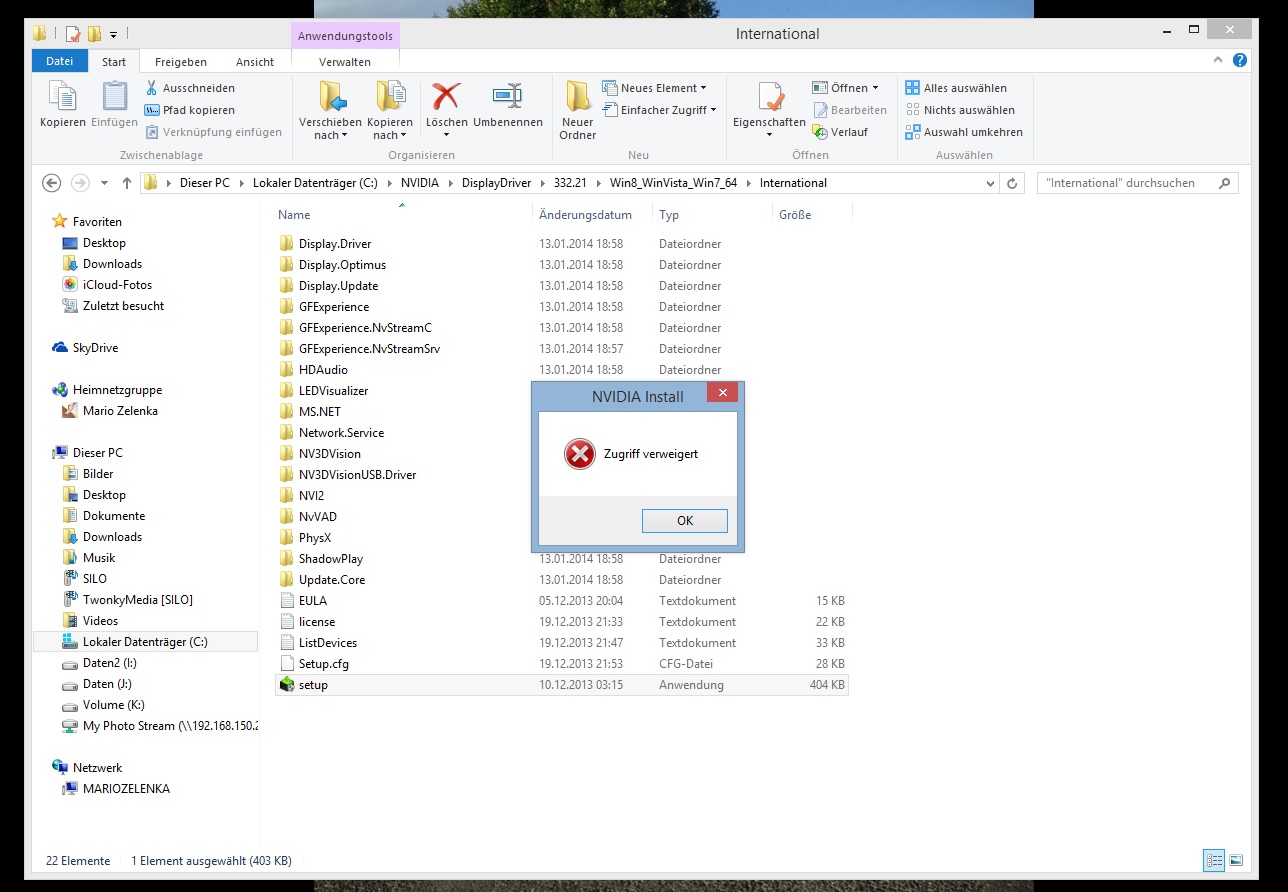Select Ausschneiden scissors command
Viewport: 1288px width, 892px height.
(x=190, y=88)
